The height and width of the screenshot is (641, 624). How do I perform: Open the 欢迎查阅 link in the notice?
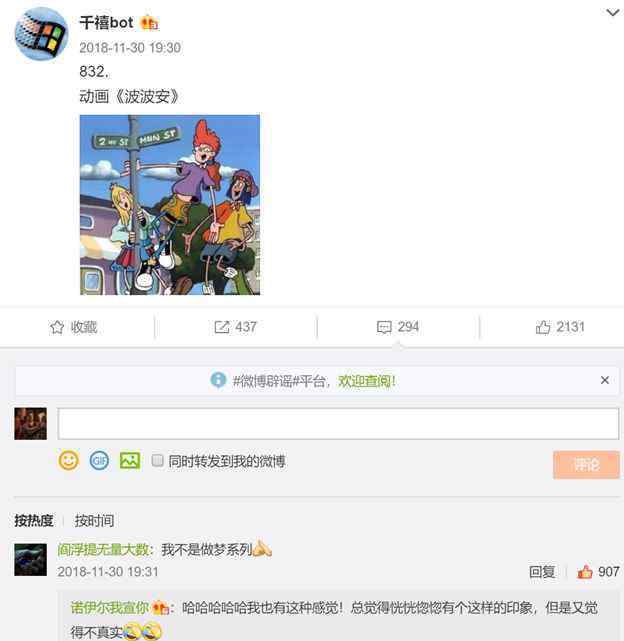point(367,381)
